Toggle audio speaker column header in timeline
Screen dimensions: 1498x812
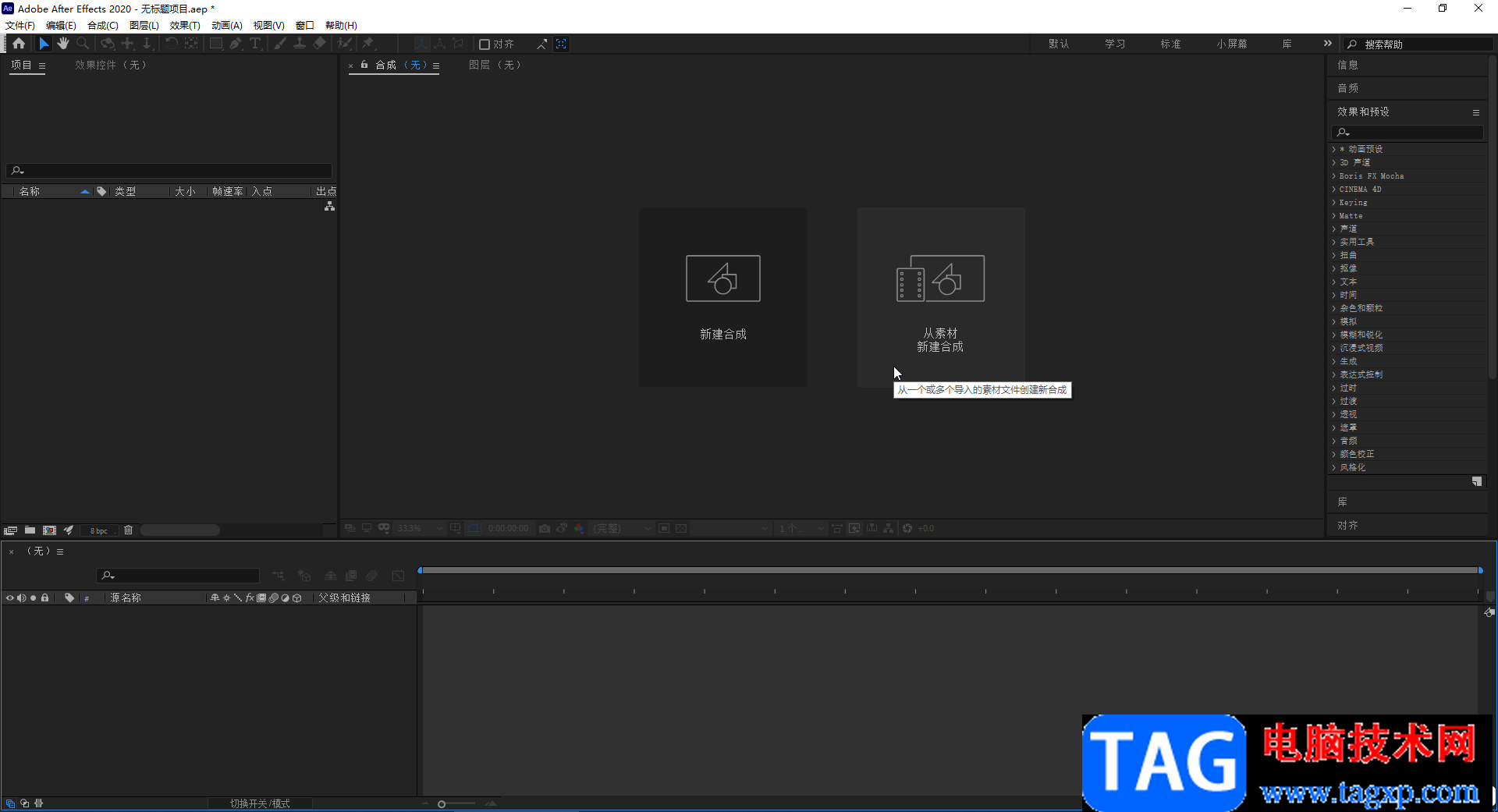click(x=21, y=598)
